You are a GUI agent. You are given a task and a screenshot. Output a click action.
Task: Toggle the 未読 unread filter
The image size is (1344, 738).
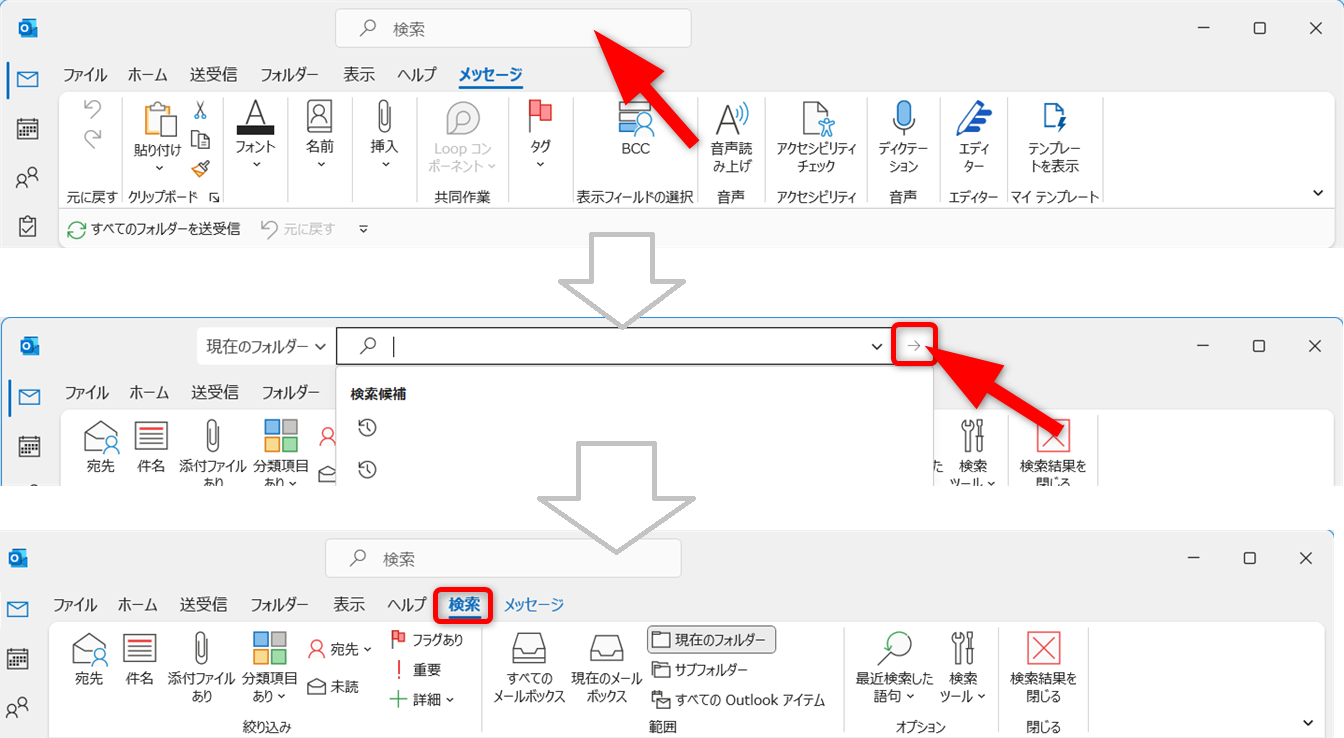[x=333, y=687]
